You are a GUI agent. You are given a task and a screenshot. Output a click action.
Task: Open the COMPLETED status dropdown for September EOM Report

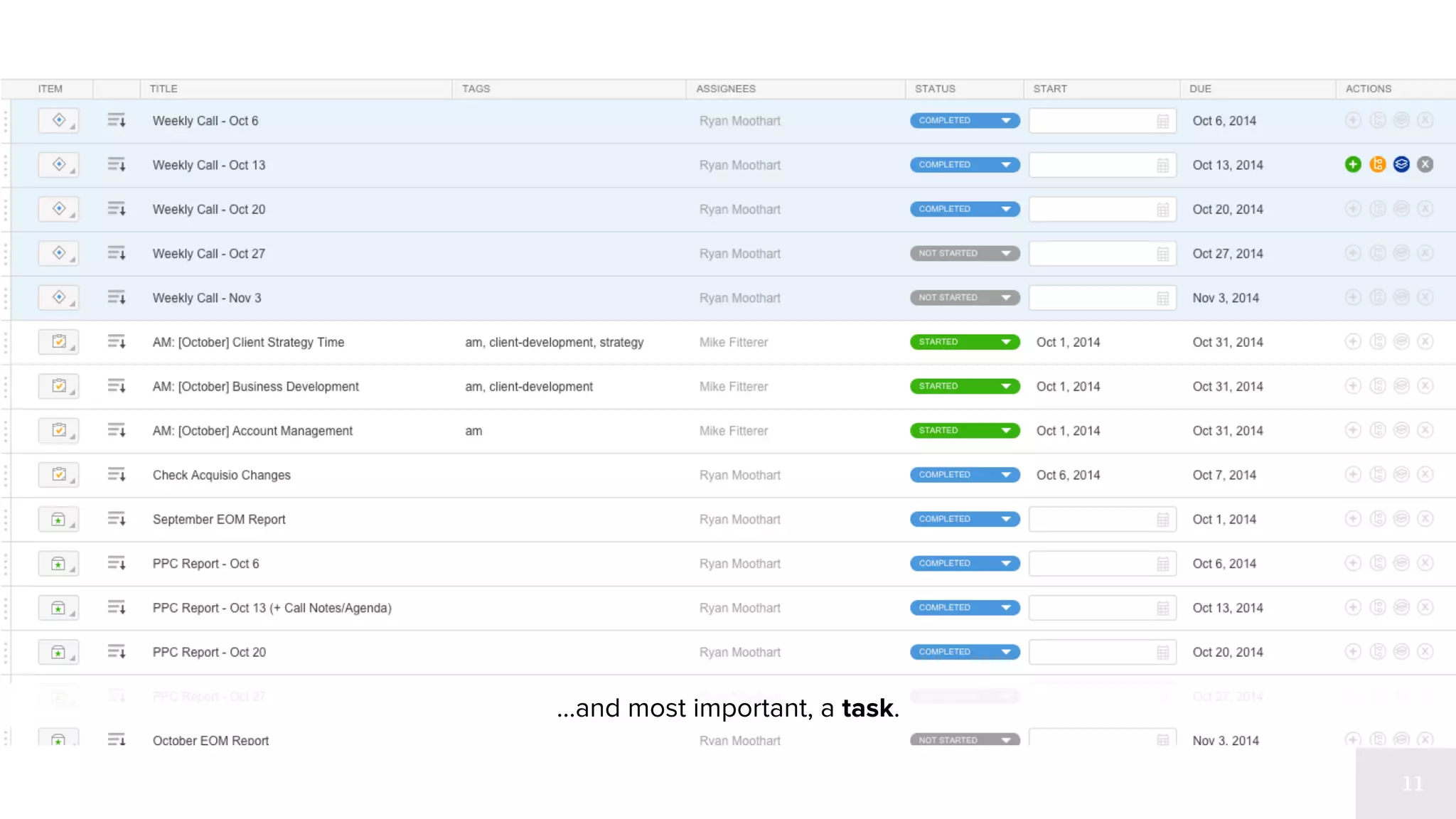(x=965, y=519)
